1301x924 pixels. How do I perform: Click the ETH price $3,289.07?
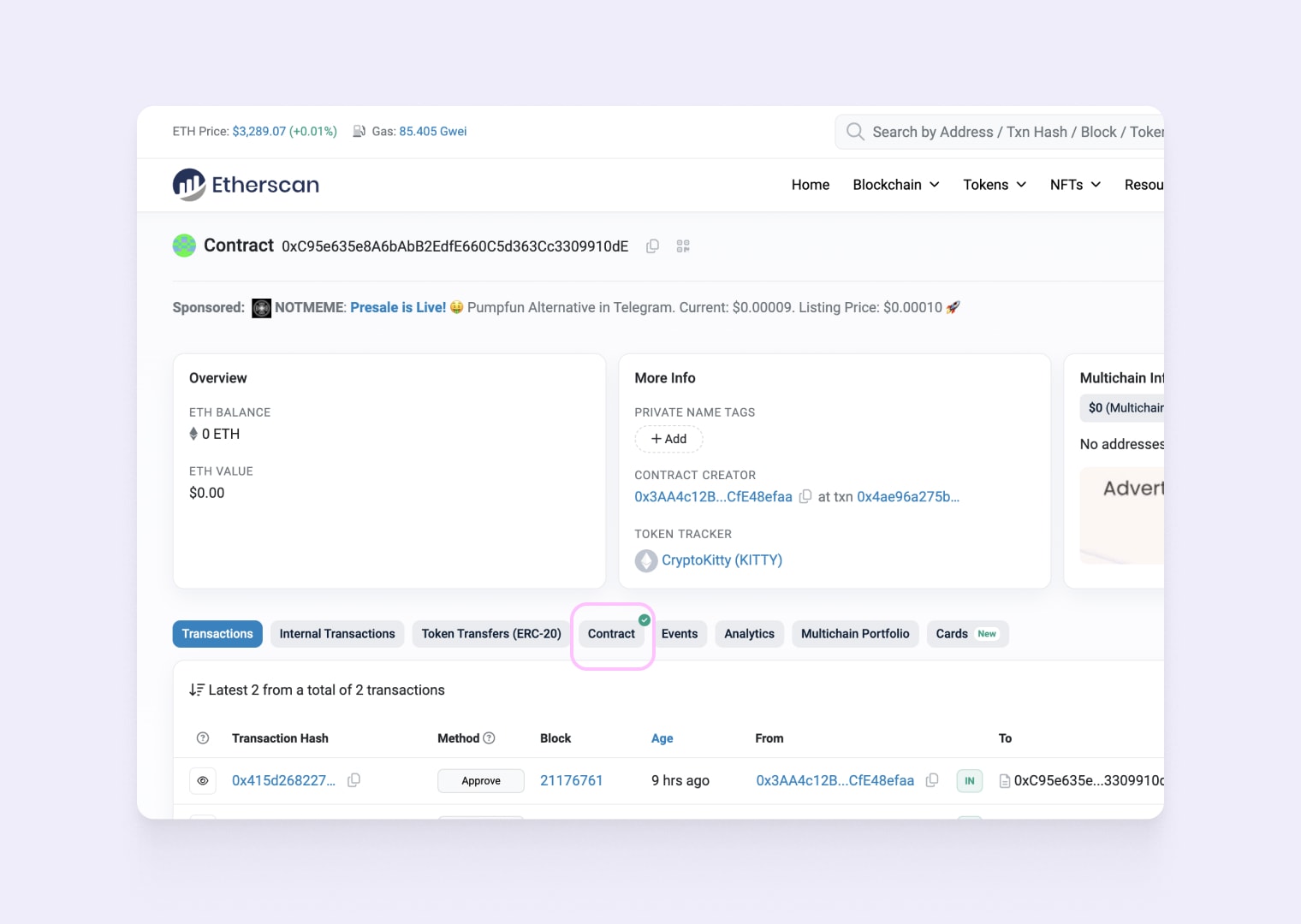(258, 132)
